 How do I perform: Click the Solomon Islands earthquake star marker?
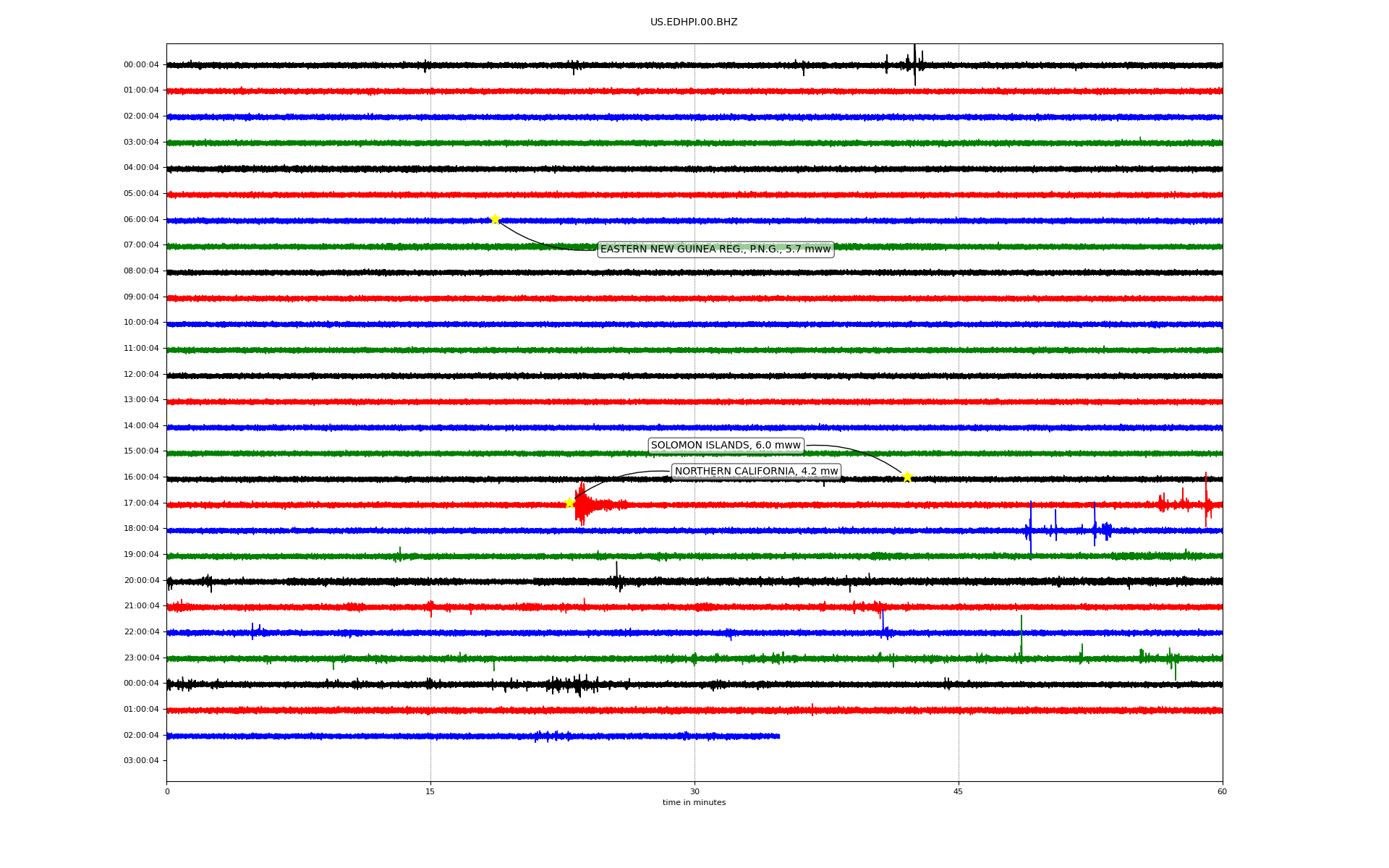pyautogui.click(x=907, y=477)
